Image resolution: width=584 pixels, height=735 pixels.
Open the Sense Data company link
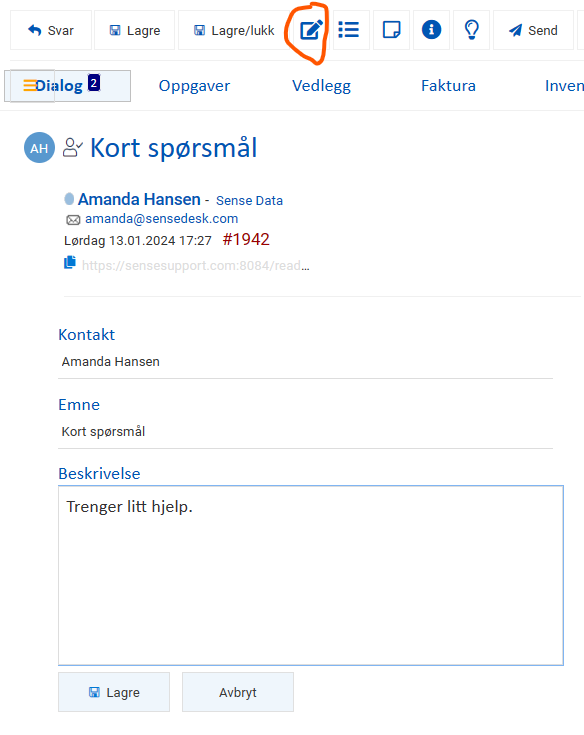pyautogui.click(x=249, y=201)
